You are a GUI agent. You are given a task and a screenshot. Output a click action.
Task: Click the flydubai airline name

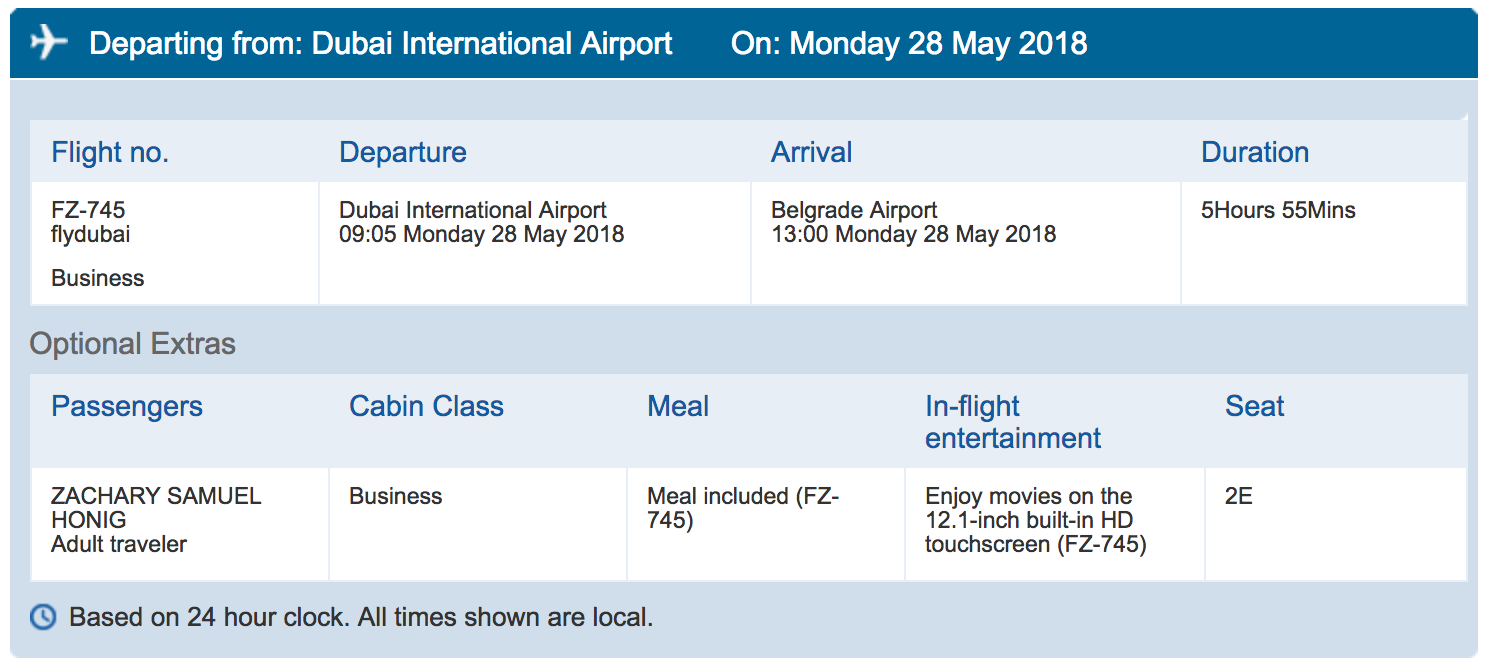click(90, 235)
